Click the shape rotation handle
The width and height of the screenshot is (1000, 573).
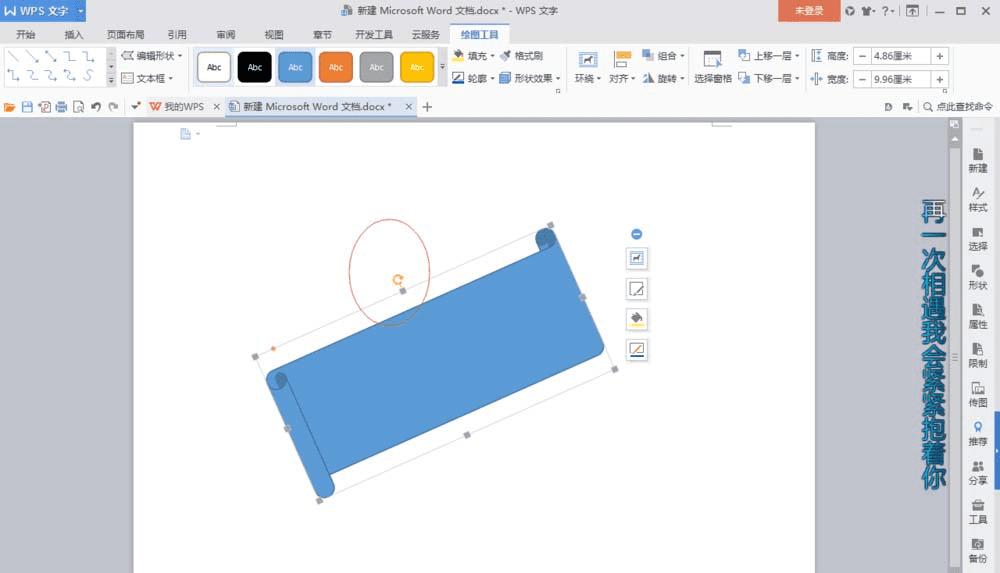(397, 279)
